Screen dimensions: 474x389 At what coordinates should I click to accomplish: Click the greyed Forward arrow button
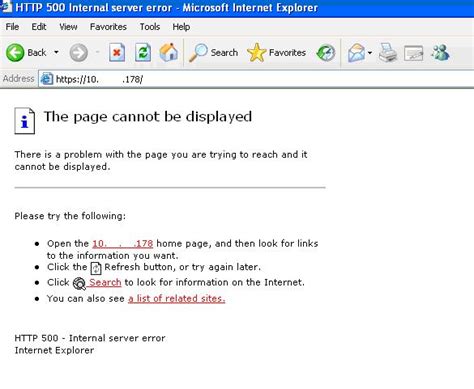point(78,53)
